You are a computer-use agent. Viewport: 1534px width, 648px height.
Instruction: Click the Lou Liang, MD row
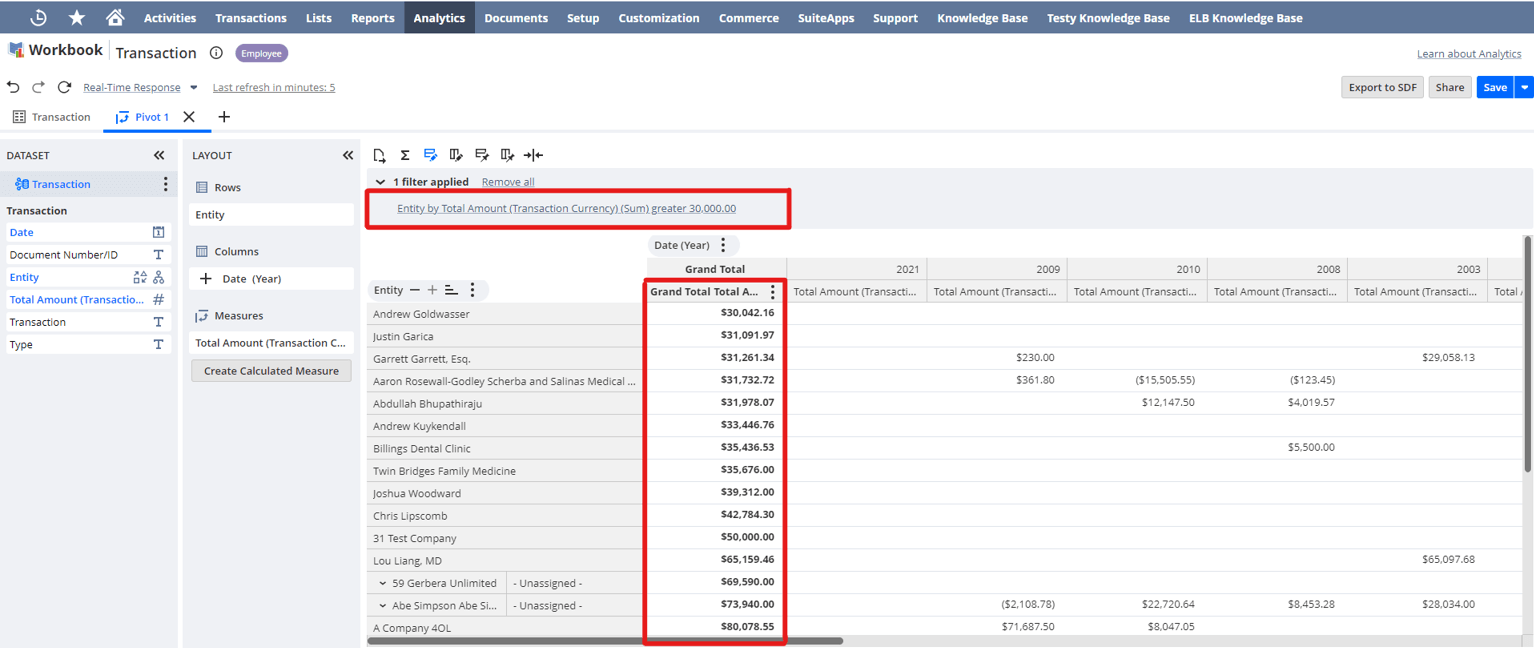[505, 561]
